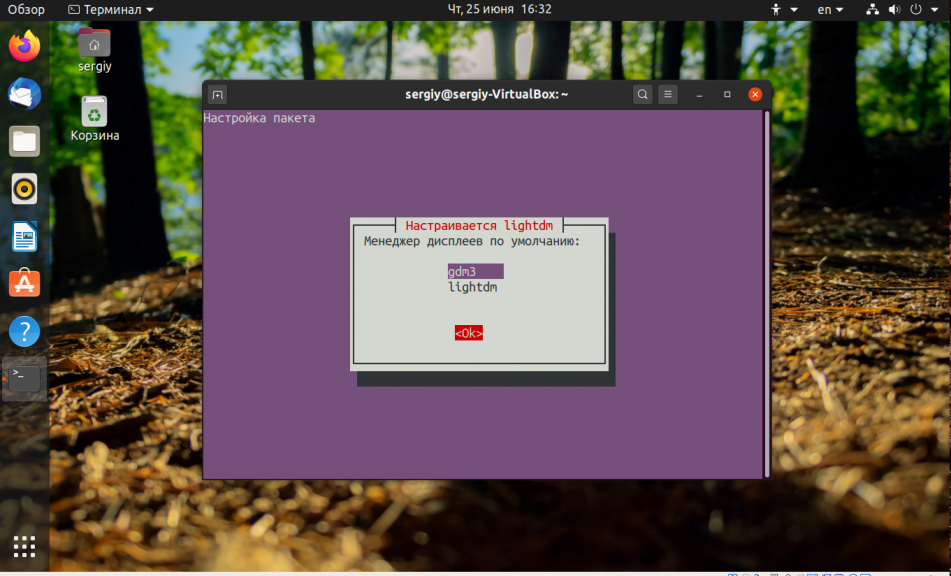Click the Настройка пакета header text

(x=259, y=118)
